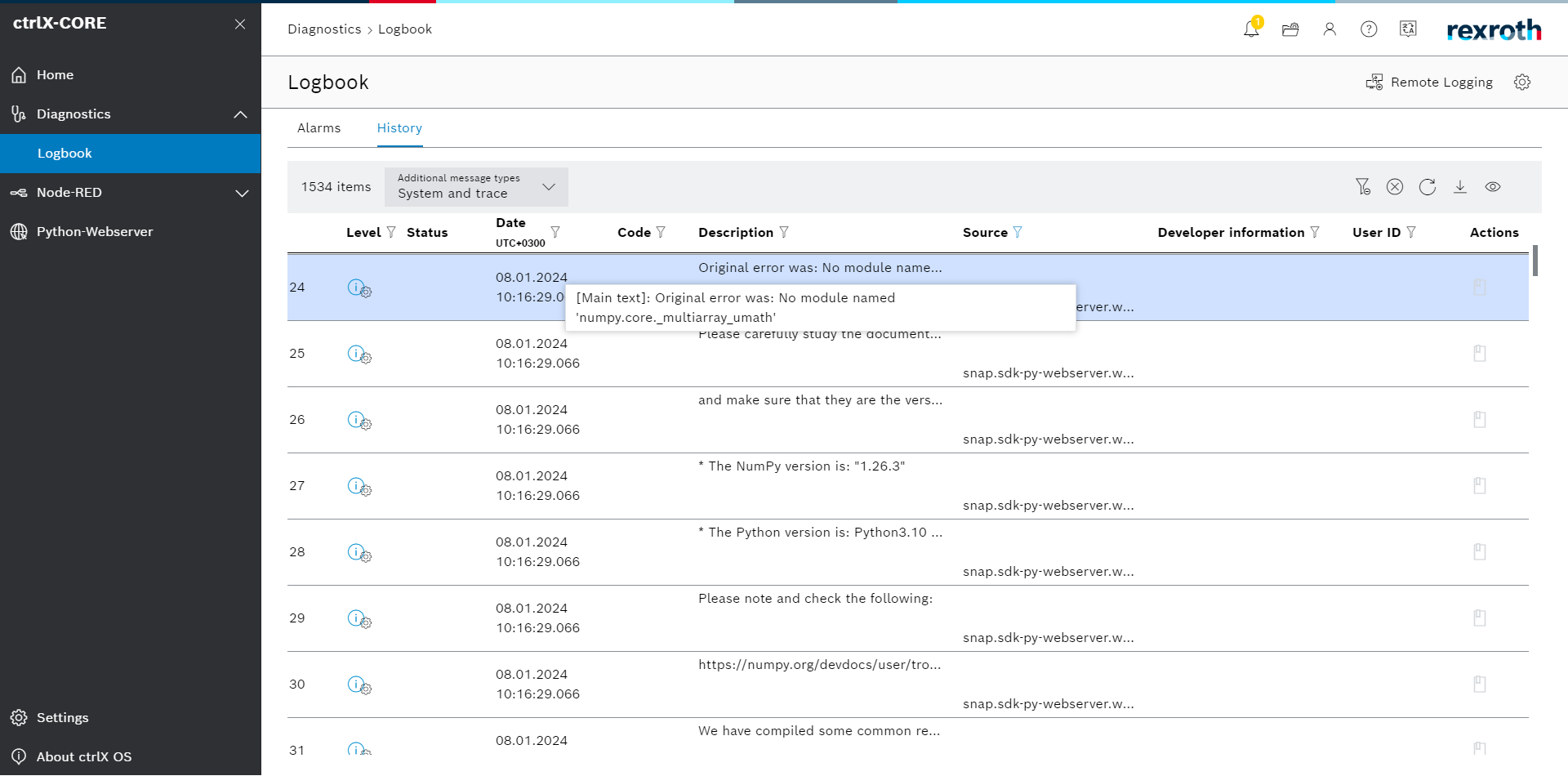The height and width of the screenshot is (776, 1568).
Task: Expand the Node-RED sidebar section
Action: [242, 194]
